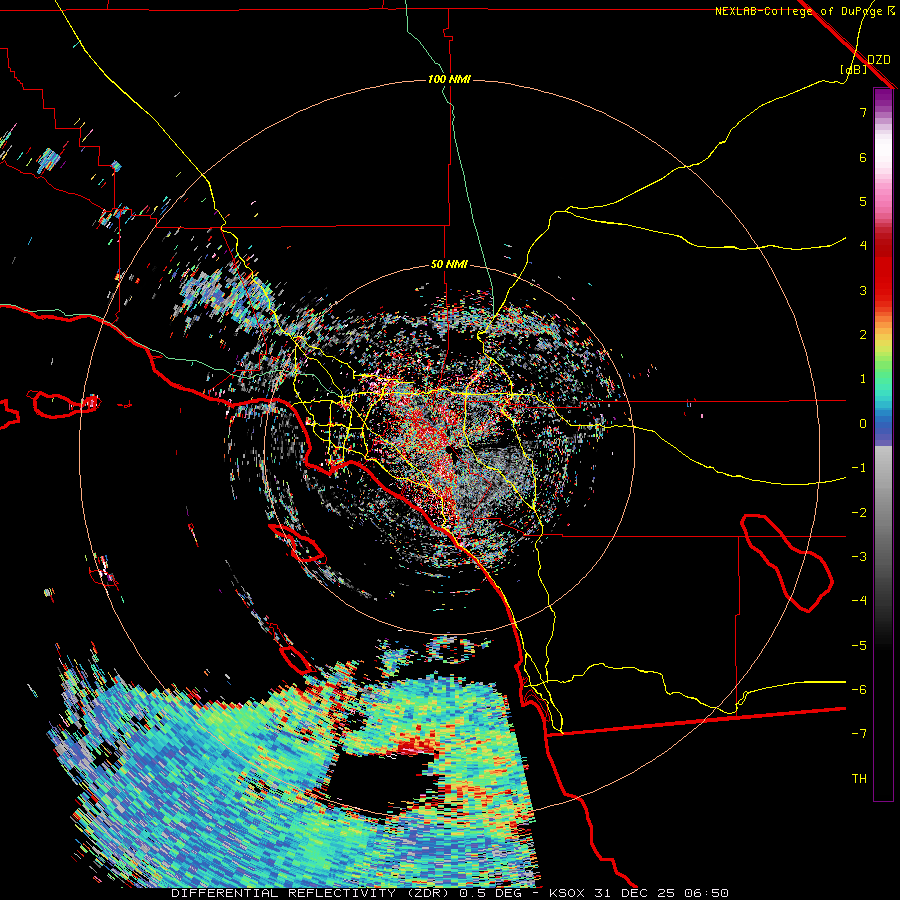Click the [dB] unit label
This screenshot has width=900, height=900.
coord(854,70)
